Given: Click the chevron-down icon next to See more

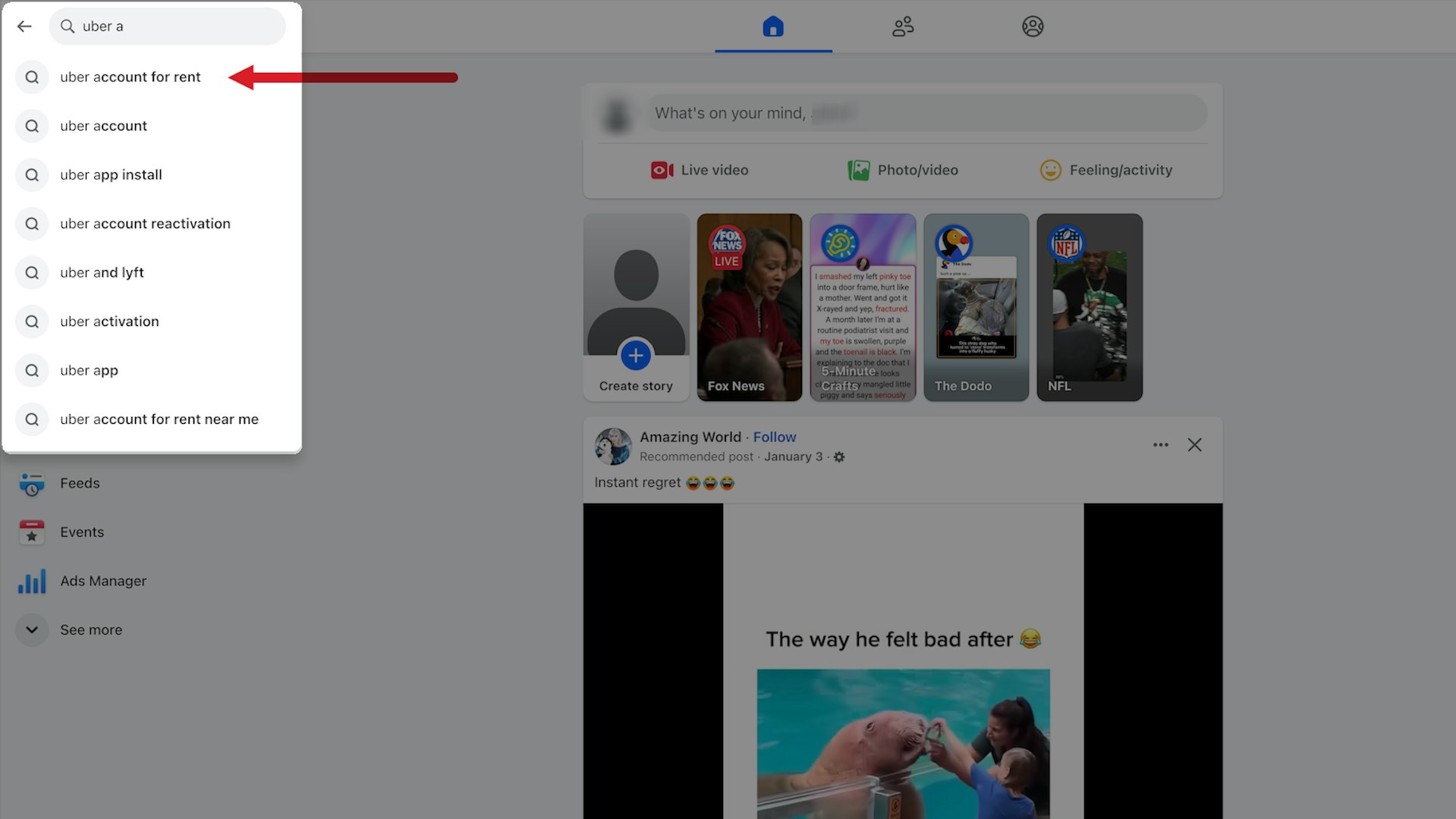Looking at the screenshot, I should coord(32,630).
